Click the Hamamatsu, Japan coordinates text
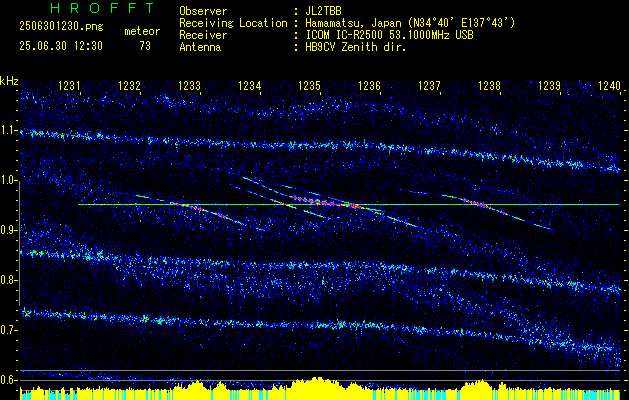Viewport: 629px width, 400px height. tap(410, 23)
